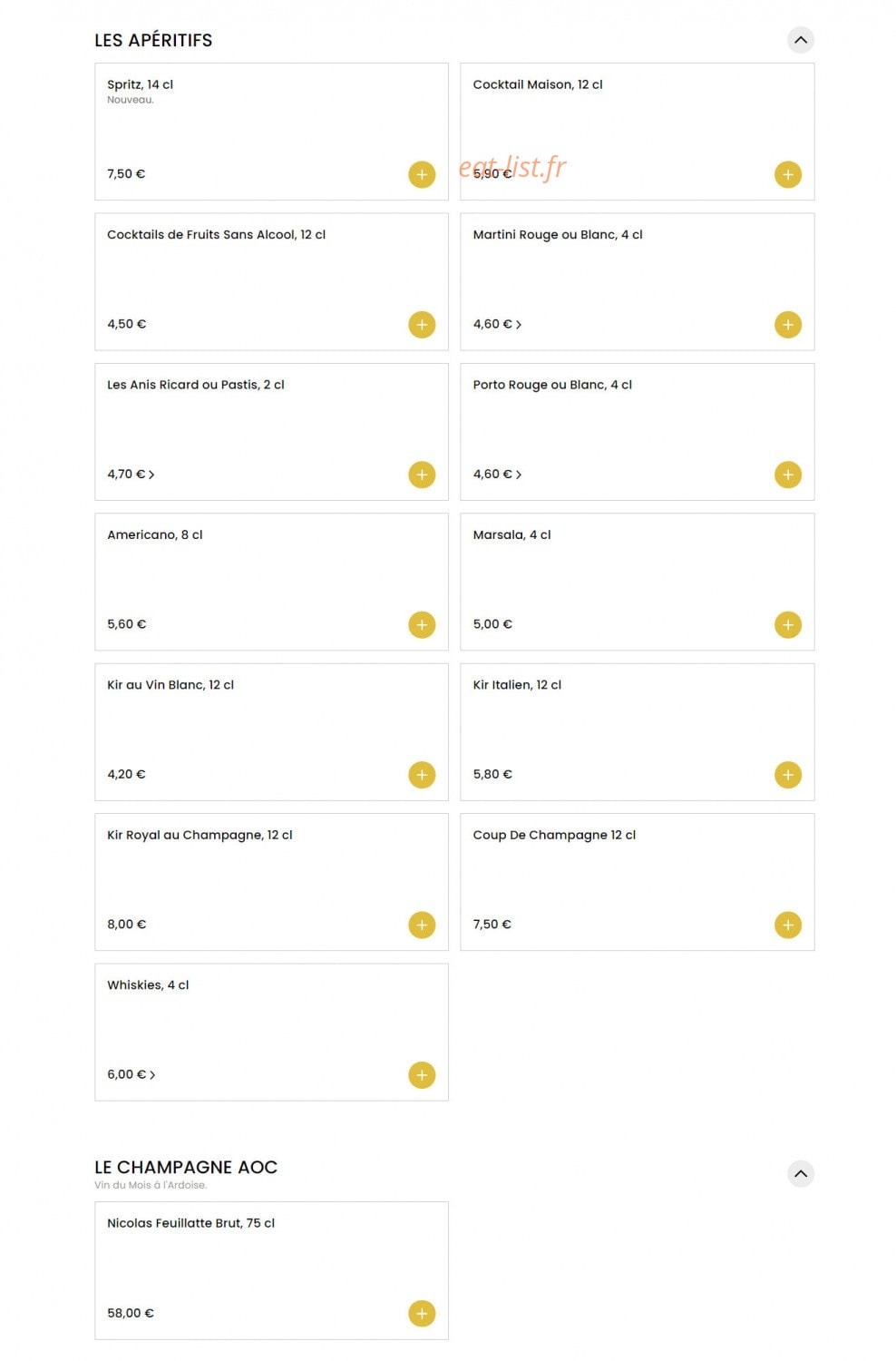Image resolution: width=896 pixels, height=1361 pixels.
Task: Open Les Anis Ricard price options
Action: click(131, 474)
